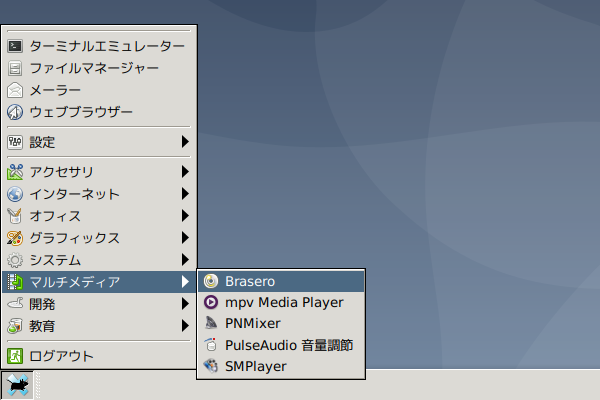Screen dimensions: 600x400
Task: Launch ウェブブラウザー menu entry
Action: (99, 112)
